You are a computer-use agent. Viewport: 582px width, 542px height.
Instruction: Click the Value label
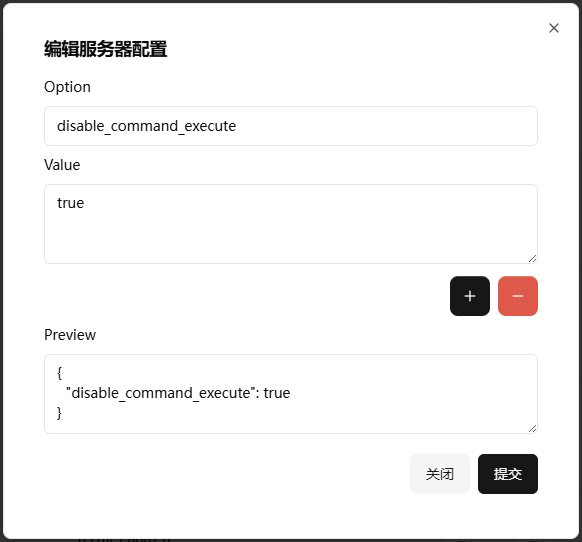62,165
